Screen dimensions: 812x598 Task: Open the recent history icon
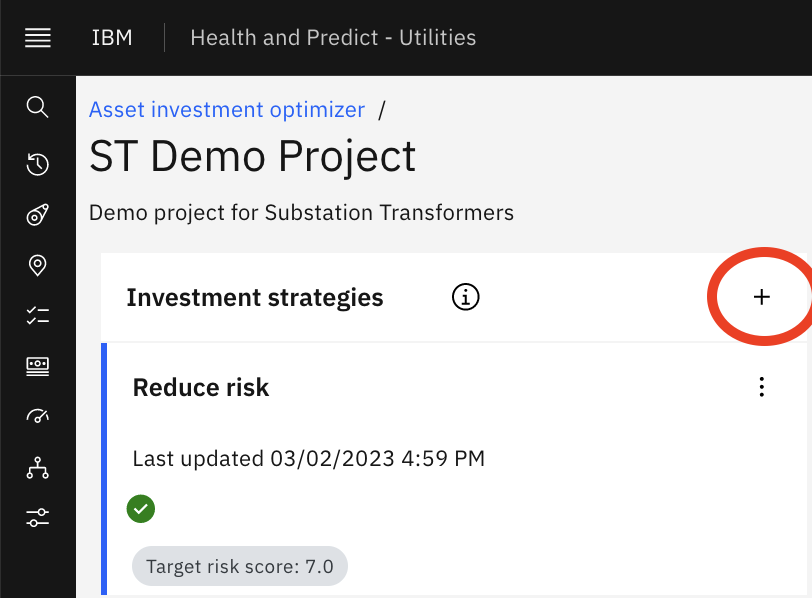pos(37,164)
